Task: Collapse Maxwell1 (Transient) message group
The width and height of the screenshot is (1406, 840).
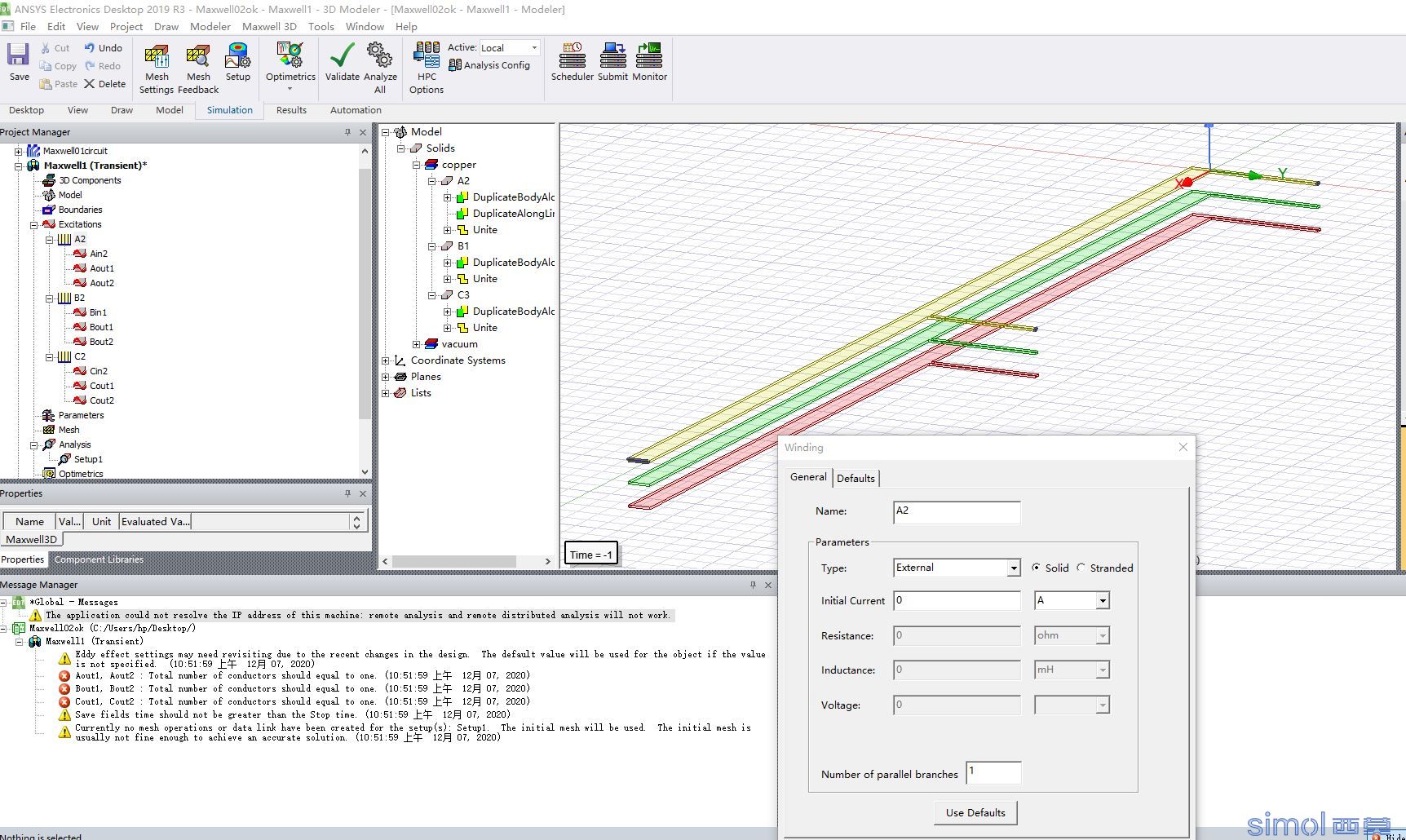Action: pyautogui.click(x=20, y=641)
